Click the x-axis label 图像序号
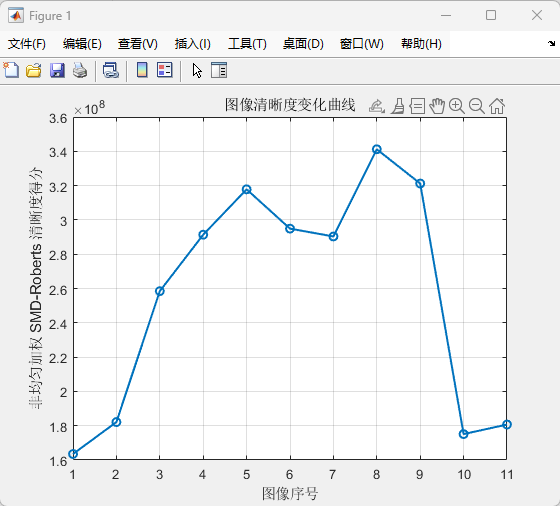 pos(290,494)
